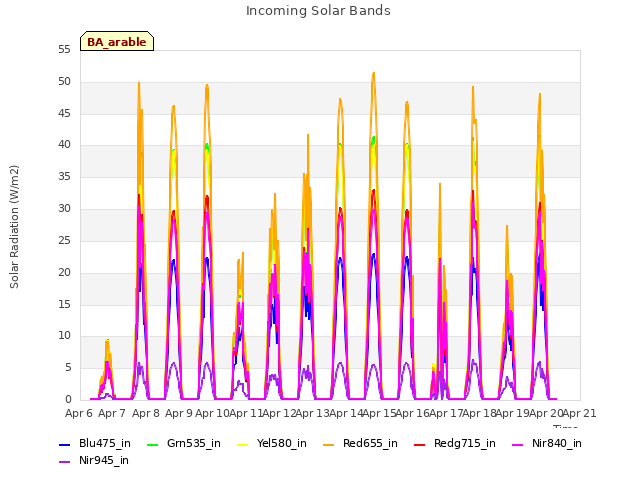Click the Apr 16 x-axis tick label

click(x=413, y=413)
